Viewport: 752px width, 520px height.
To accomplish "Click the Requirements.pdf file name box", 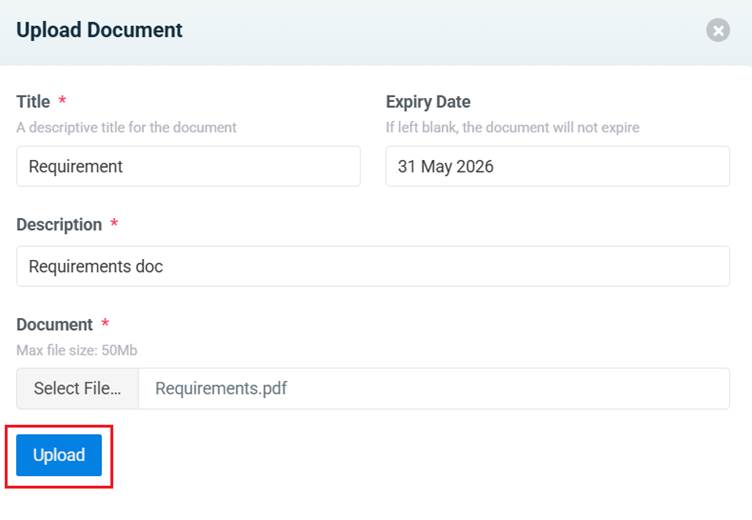I will [x=433, y=388].
